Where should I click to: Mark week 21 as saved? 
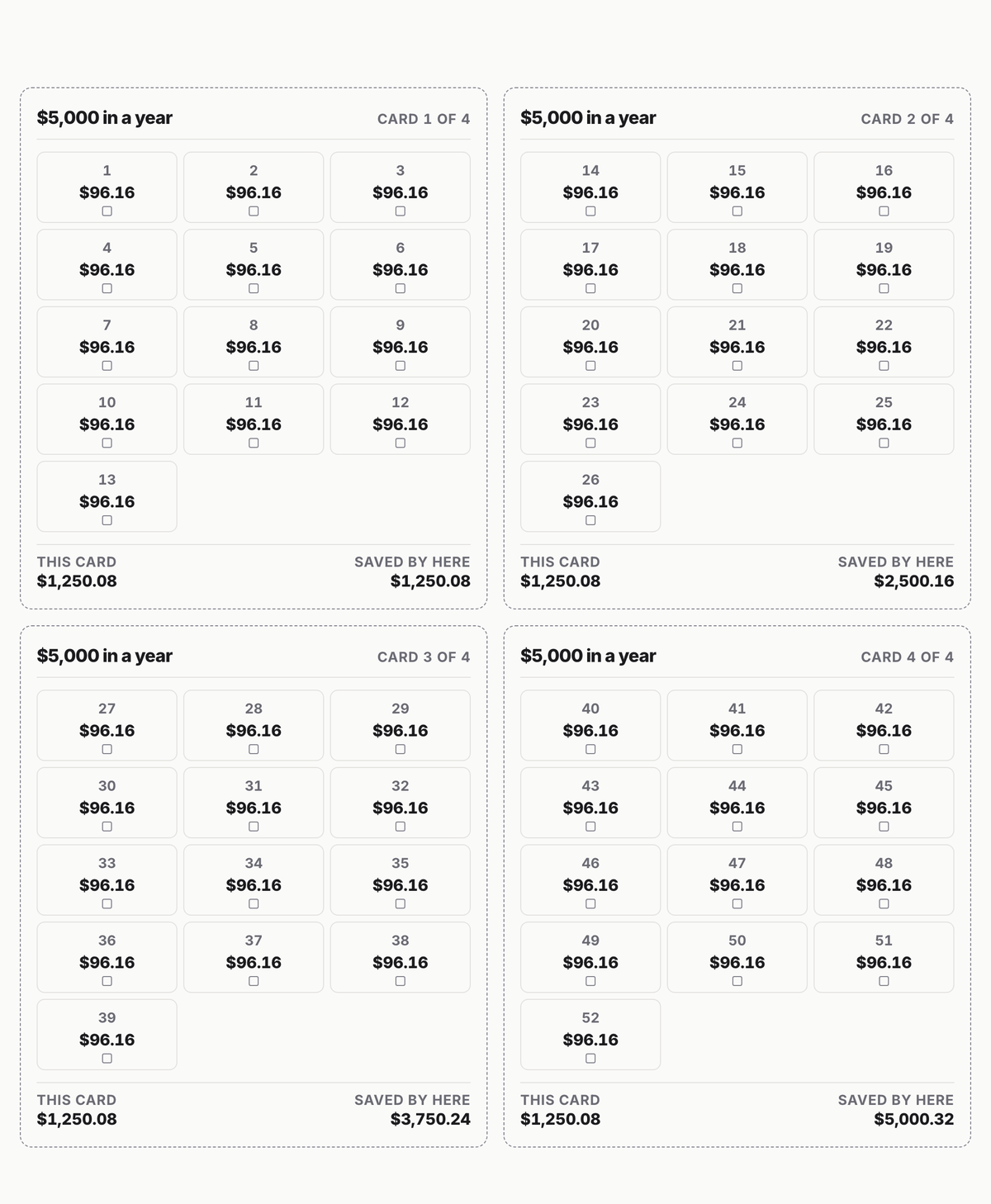click(737, 366)
